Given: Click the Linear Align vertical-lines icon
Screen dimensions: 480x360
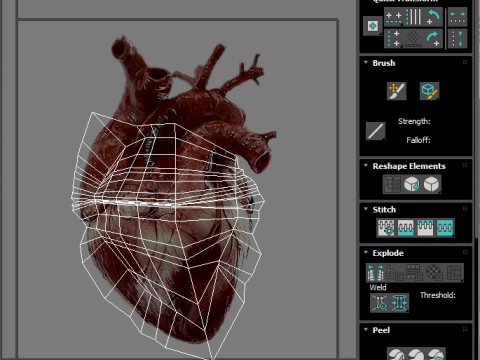Looking at the screenshot, I should (413, 17).
